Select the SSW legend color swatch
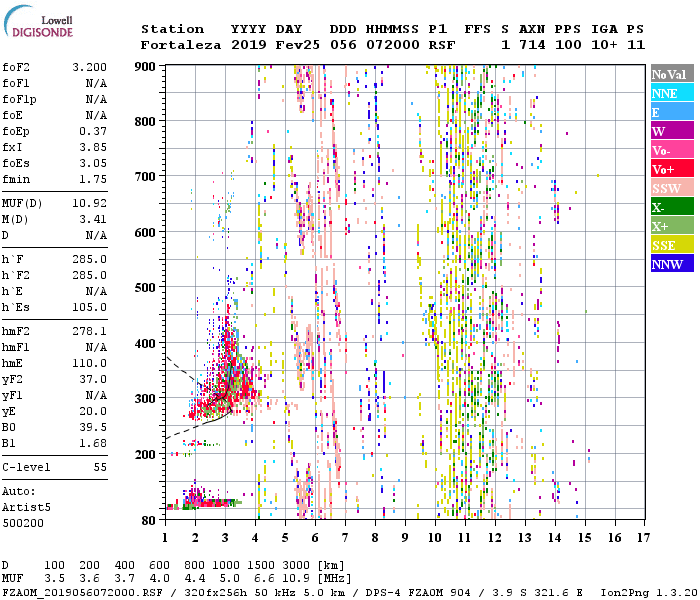This screenshot has width=700, height=600. tap(672, 188)
